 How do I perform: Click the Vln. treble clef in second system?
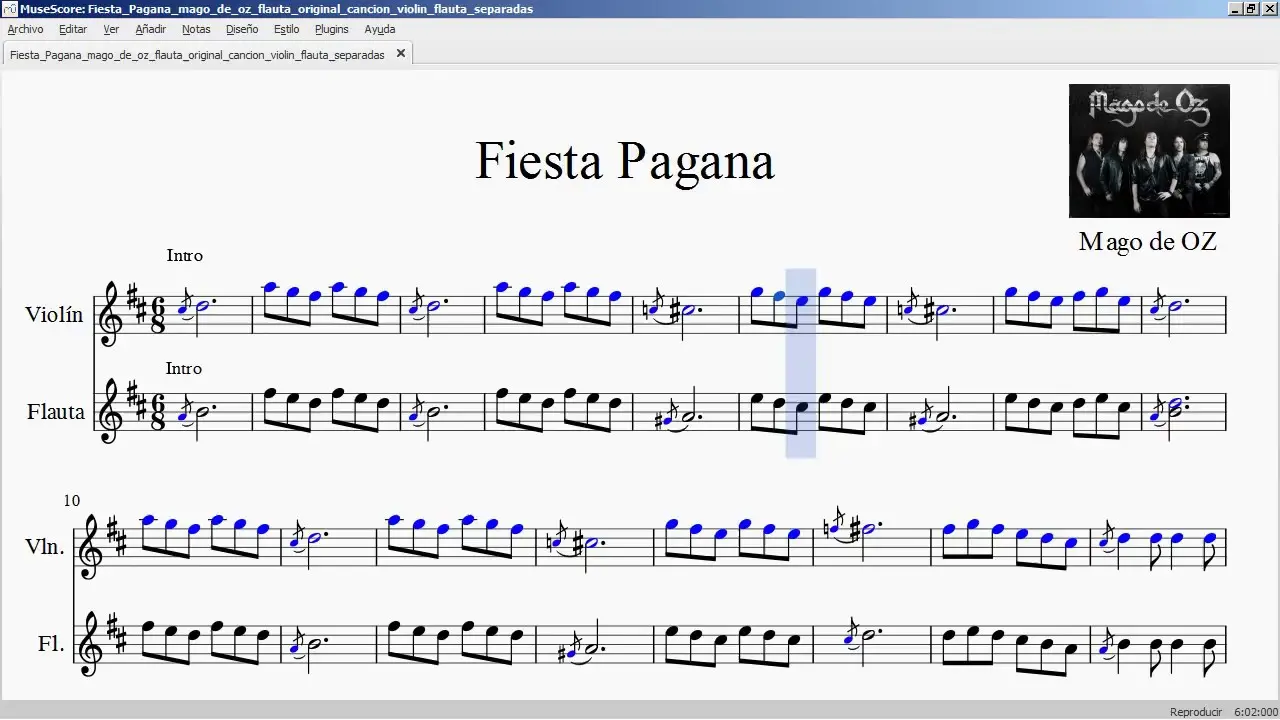click(x=90, y=546)
